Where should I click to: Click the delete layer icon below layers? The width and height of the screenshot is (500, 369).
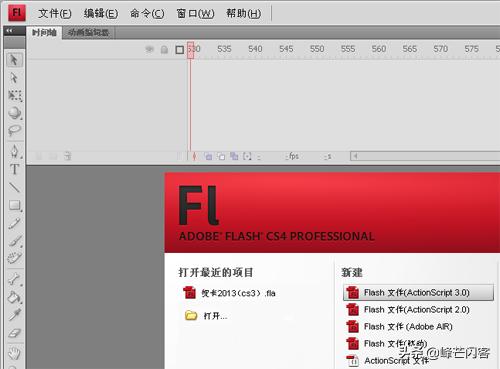click(68, 156)
